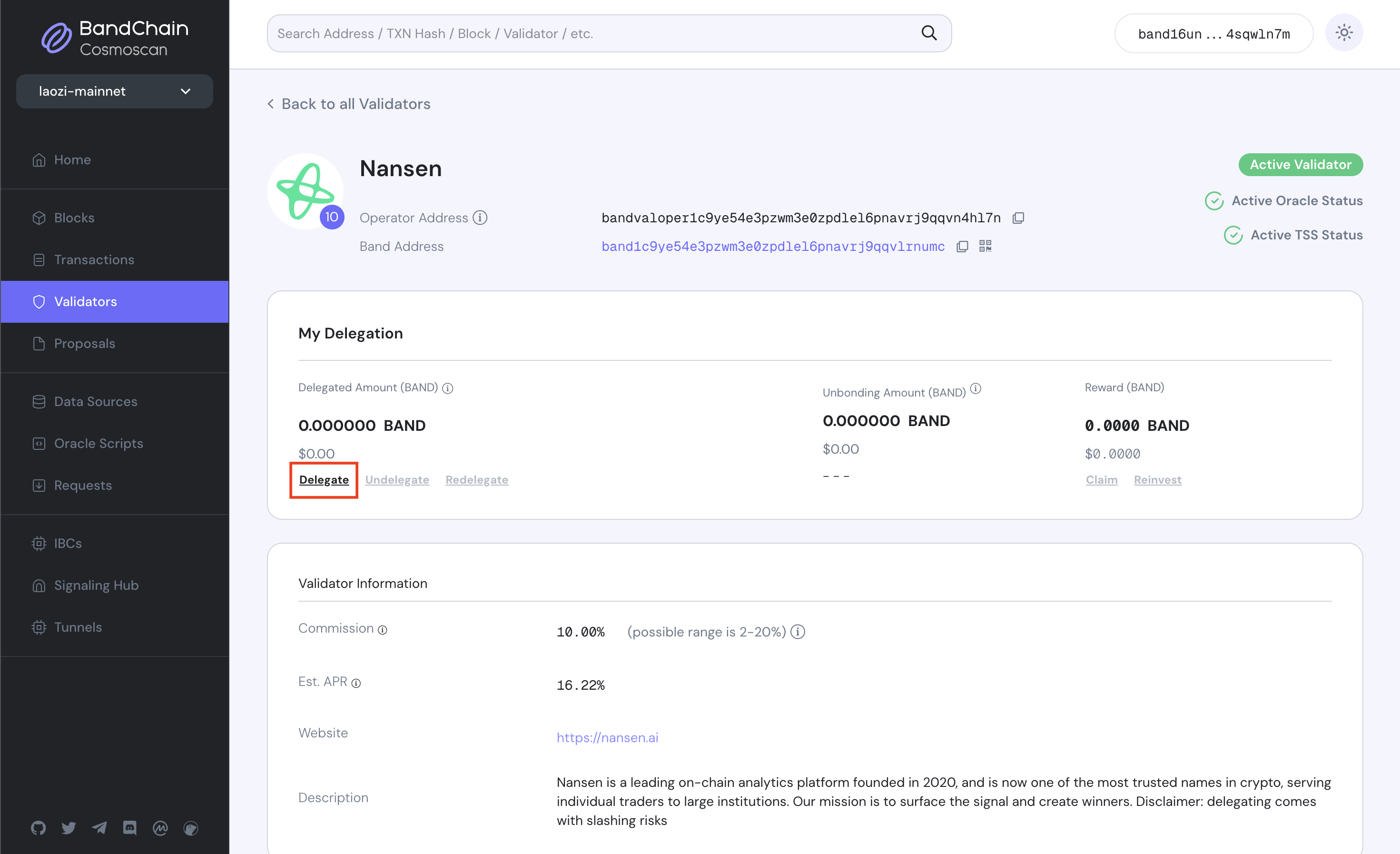Click the rank 10 badge on avatar

pyautogui.click(x=332, y=217)
